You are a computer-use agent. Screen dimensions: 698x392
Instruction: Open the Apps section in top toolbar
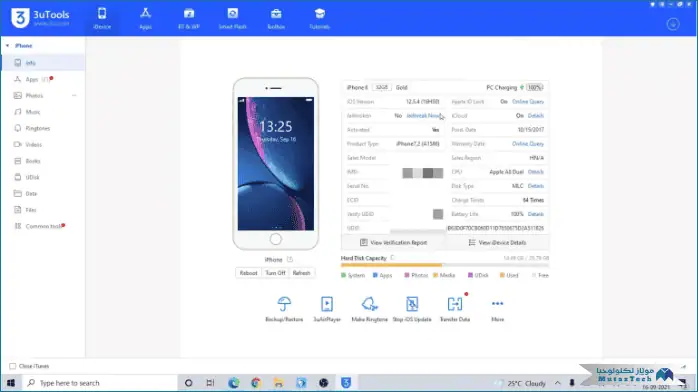coord(146,18)
